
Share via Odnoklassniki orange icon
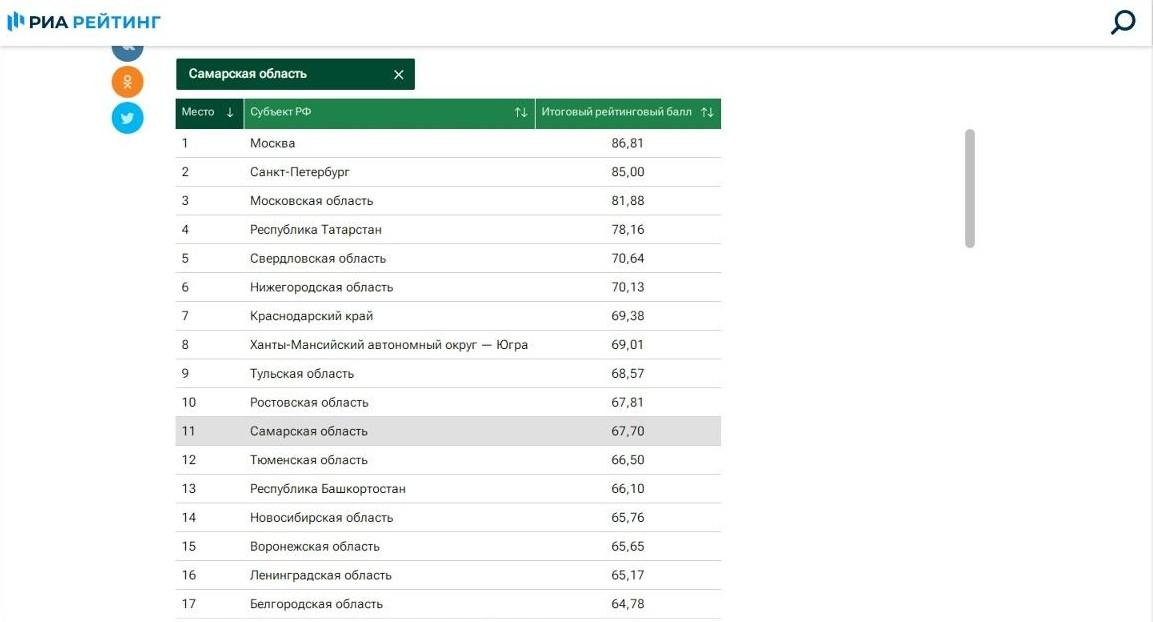pos(127,82)
